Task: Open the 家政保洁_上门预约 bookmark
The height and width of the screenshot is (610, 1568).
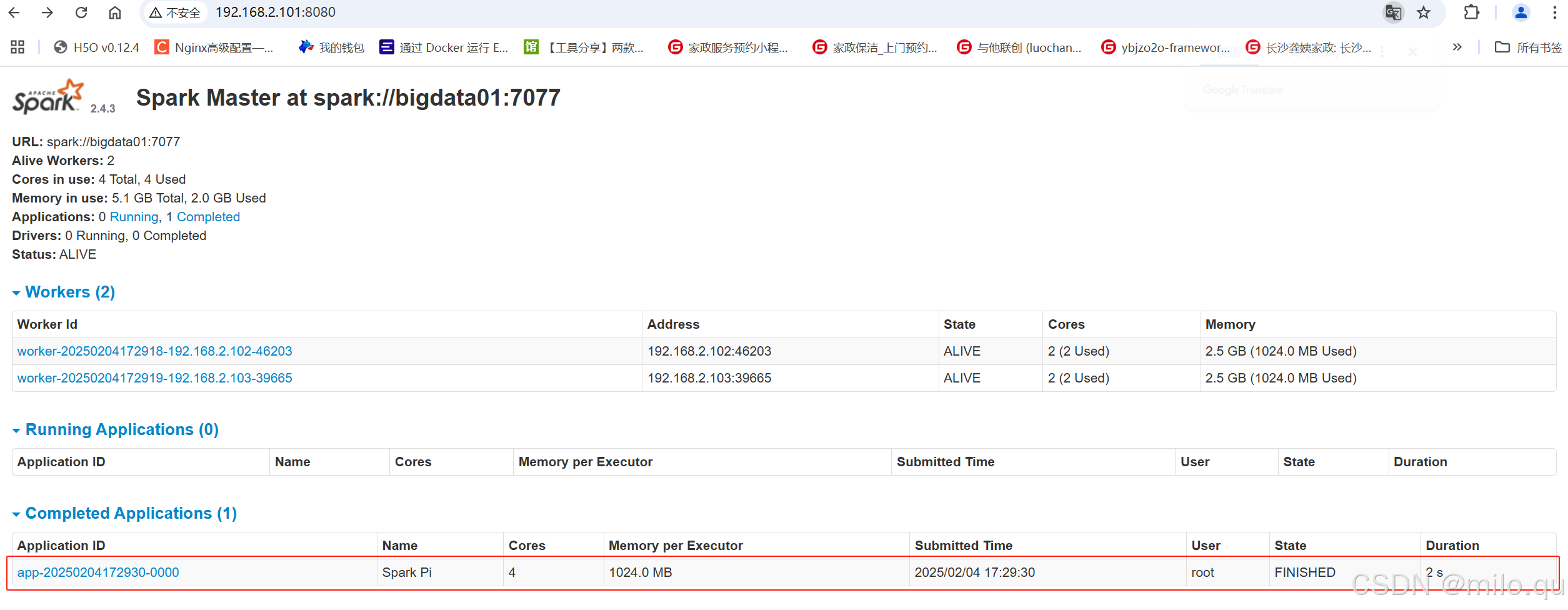Action: (874, 47)
